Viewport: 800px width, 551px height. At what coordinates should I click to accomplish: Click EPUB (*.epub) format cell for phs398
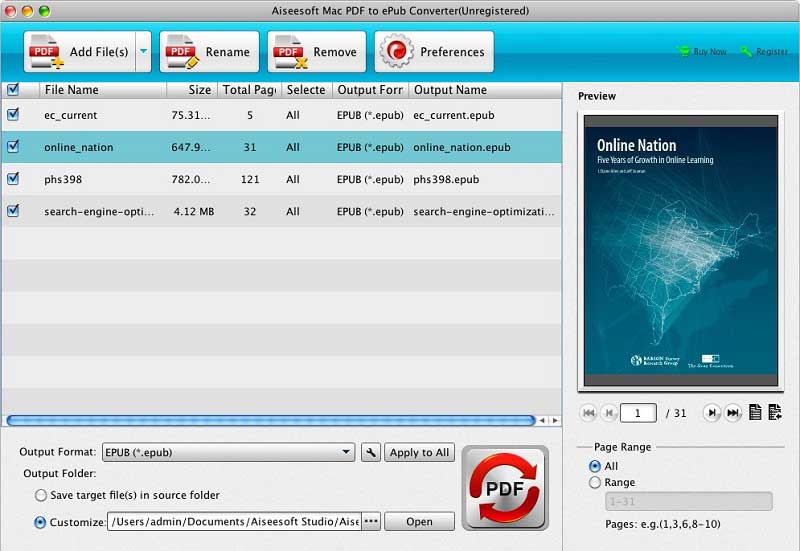coord(370,180)
